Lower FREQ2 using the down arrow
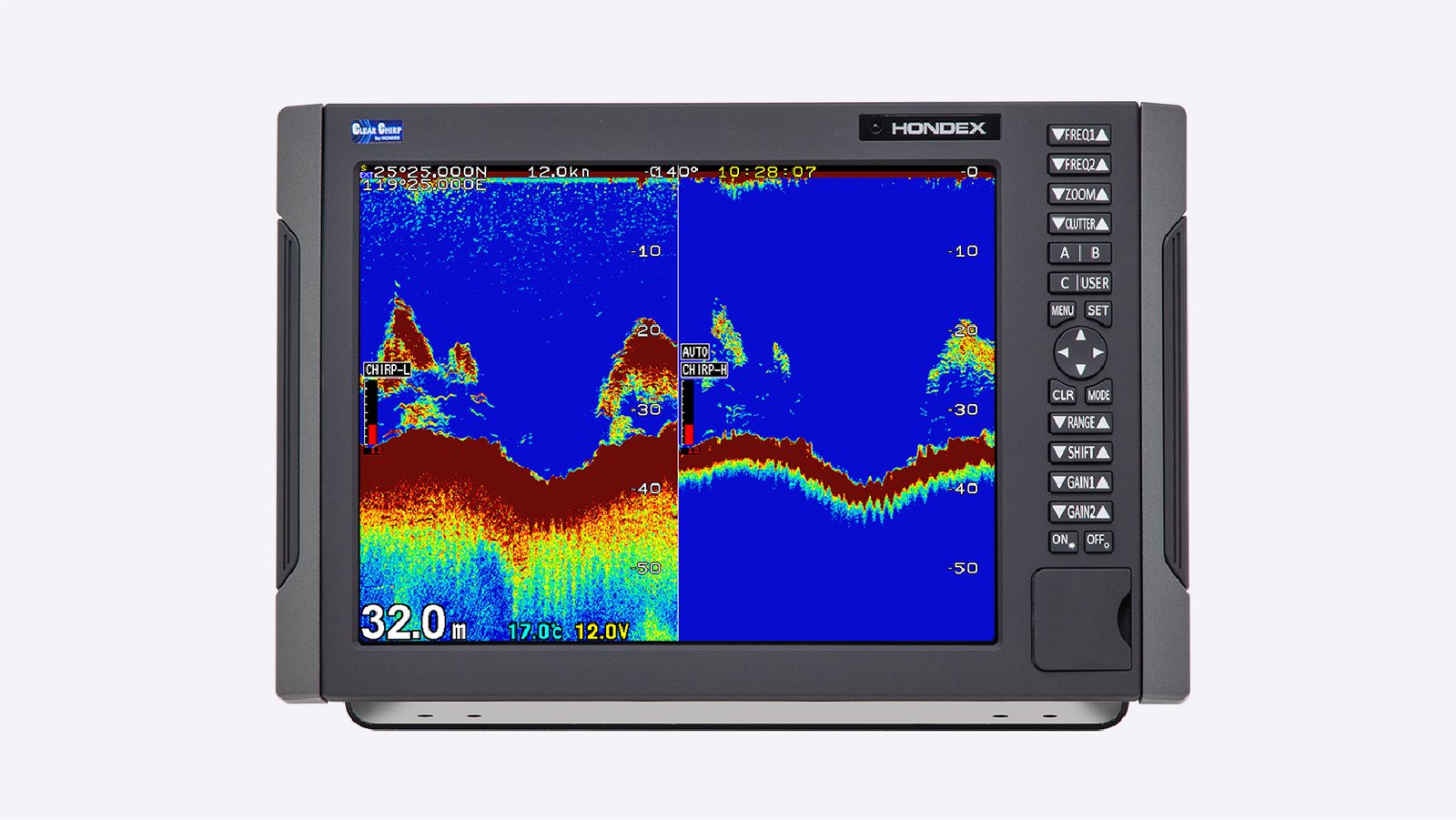This screenshot has width=1456, height=820. click(x=1057, y=165)
